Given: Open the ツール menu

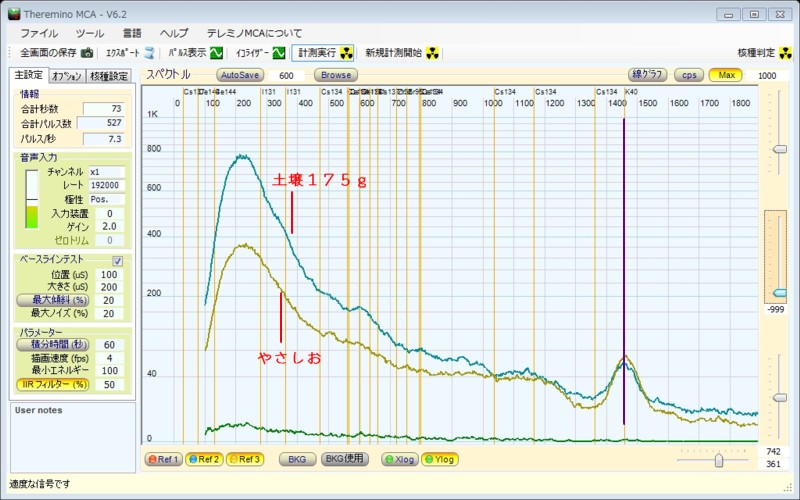Looking at the screenshot, I should [x=90, y=33].
